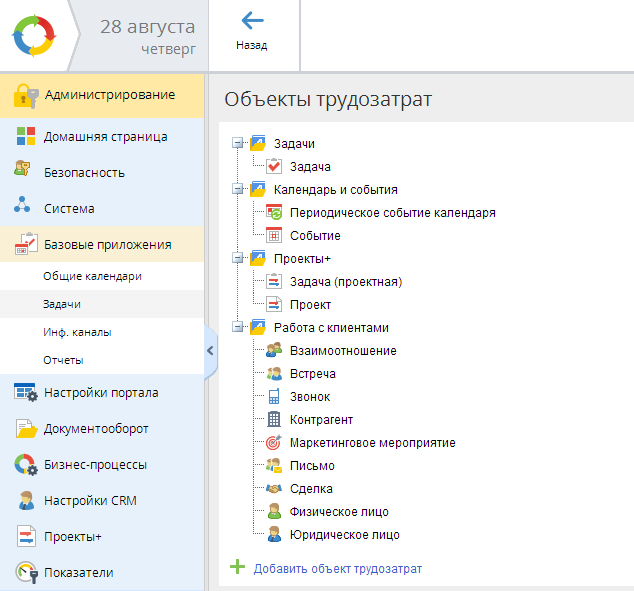Click the ELMA logo icon

[35, 35]
